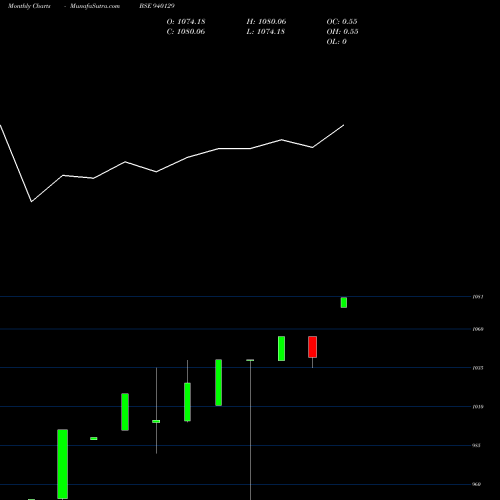Click the low value 'L: 1074.18'
The height and width of the screenshot is (500, 500).
[x=265, y=32]
